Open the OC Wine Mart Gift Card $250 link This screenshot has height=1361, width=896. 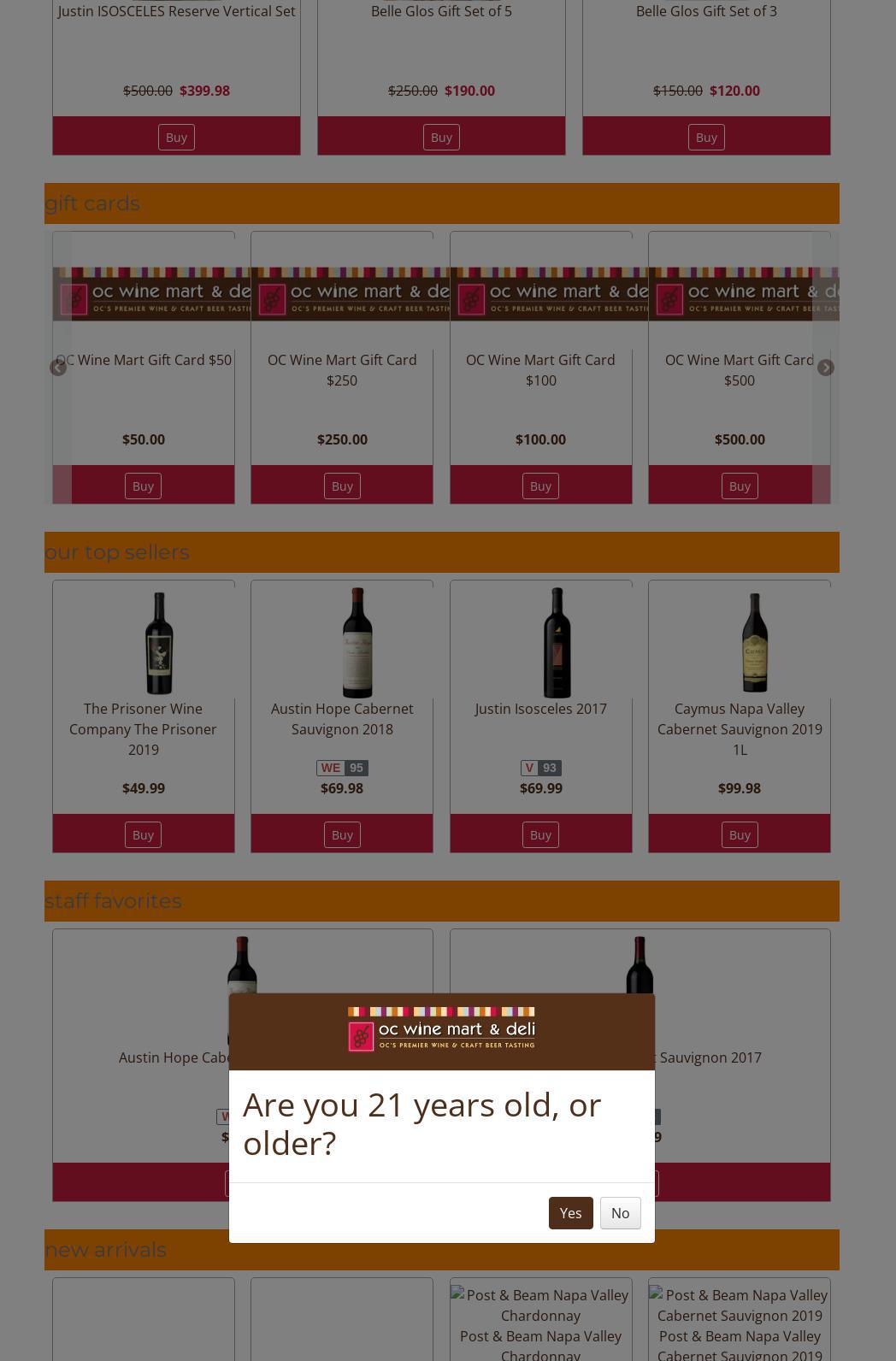(342, 370)
